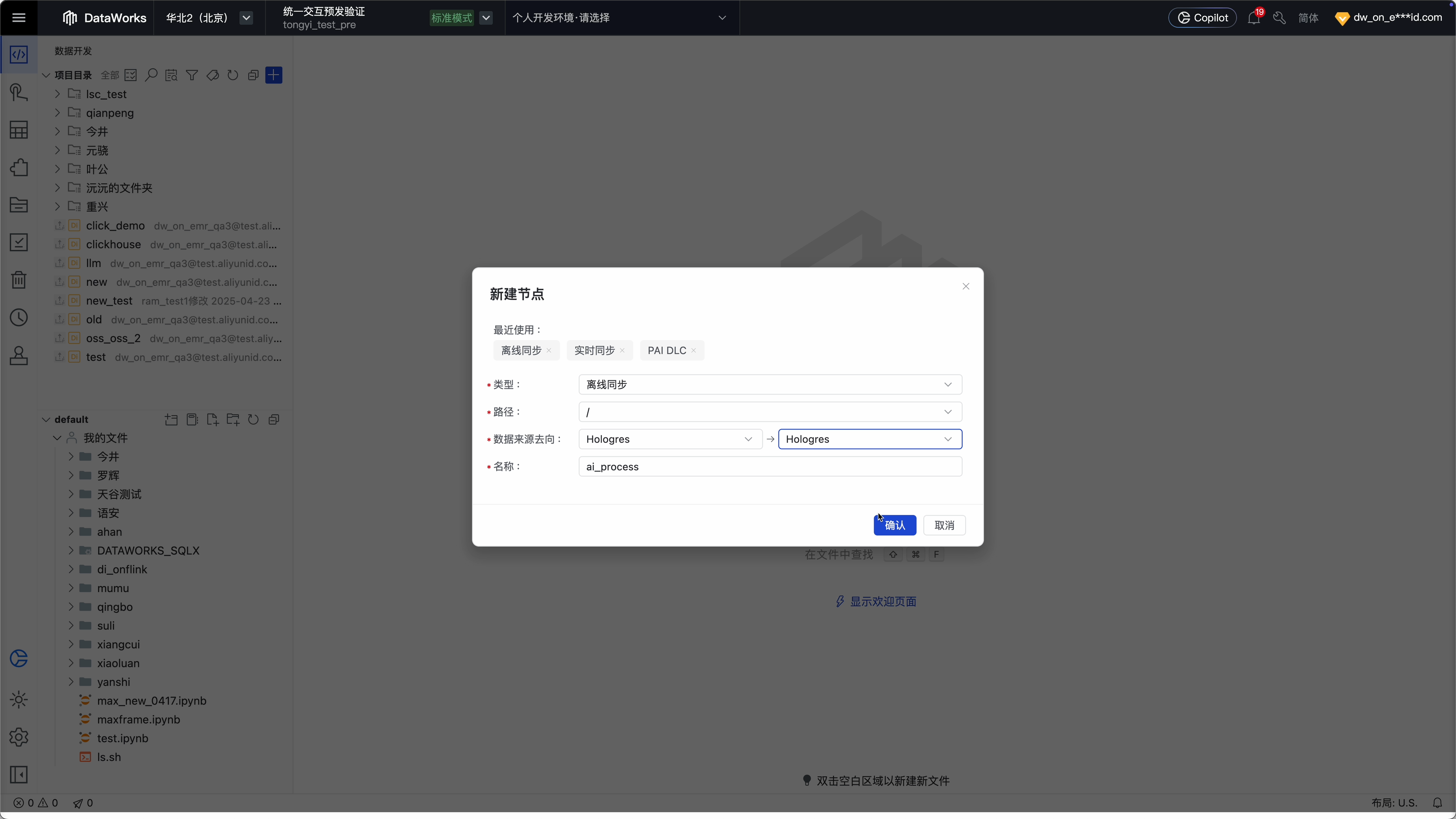Viewport: 1456px width, 819px height.
Task: Toggle the brightness theme icon in sidebar
Action: coord(18,700)
